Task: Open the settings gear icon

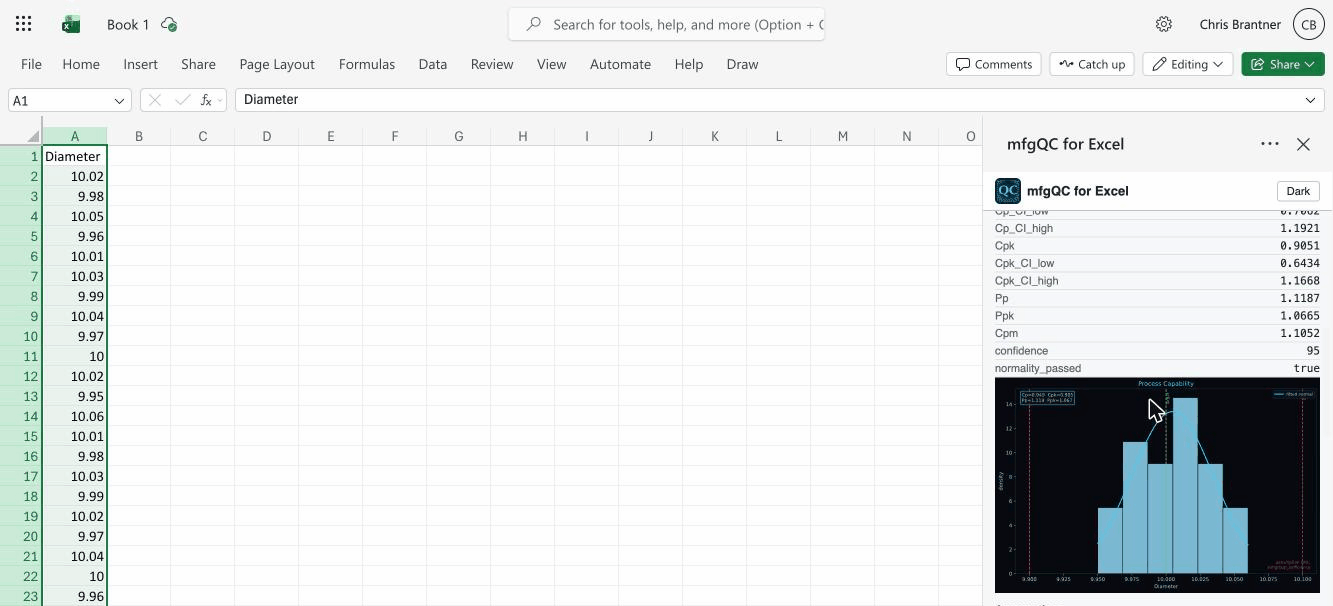Action: point(1164,24)
